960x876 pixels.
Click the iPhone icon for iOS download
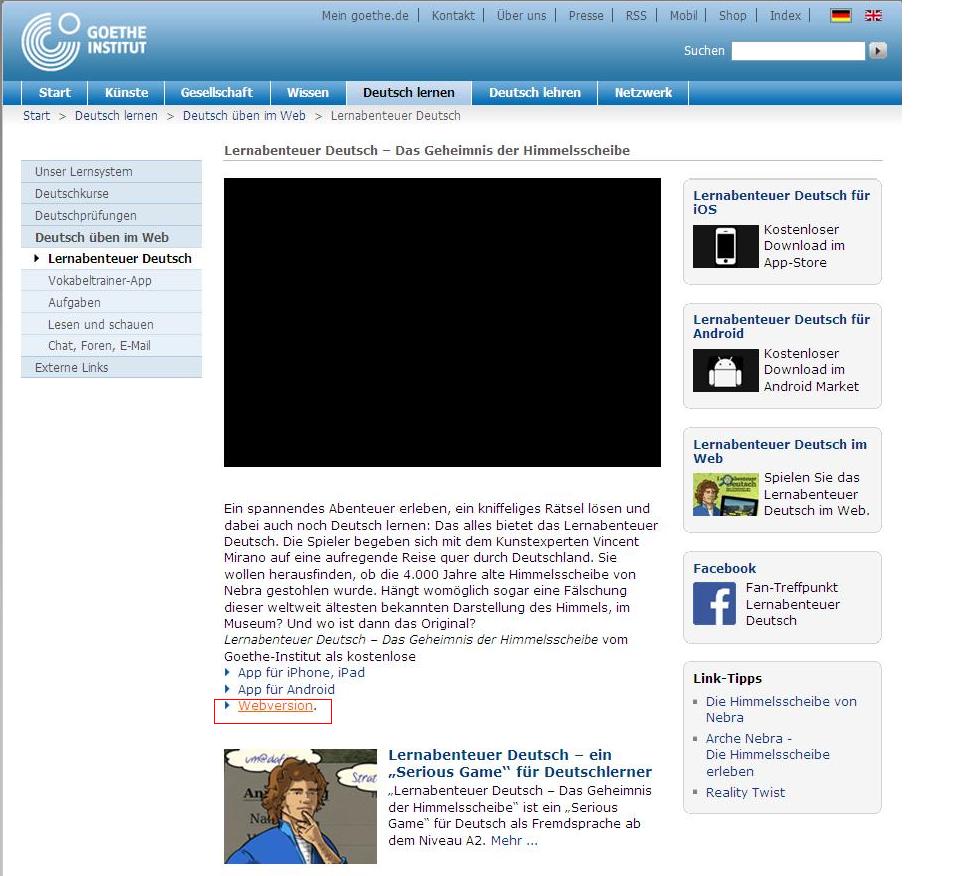tap(726, 246)
